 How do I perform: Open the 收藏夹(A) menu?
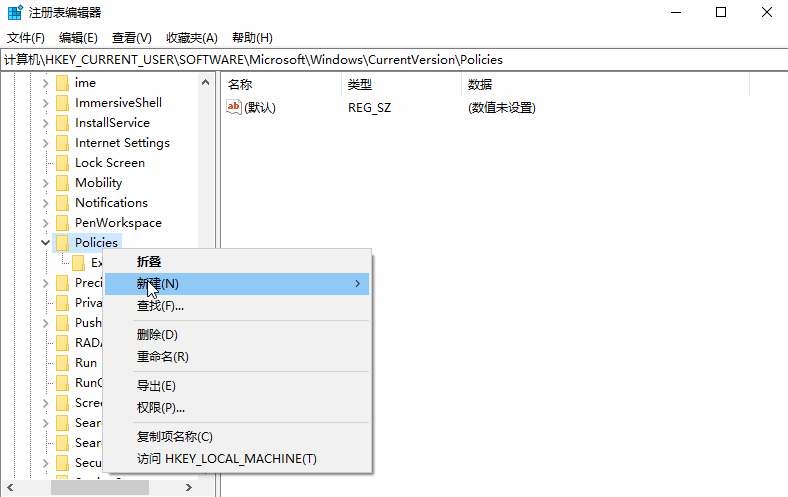click(x=191, y=38)
